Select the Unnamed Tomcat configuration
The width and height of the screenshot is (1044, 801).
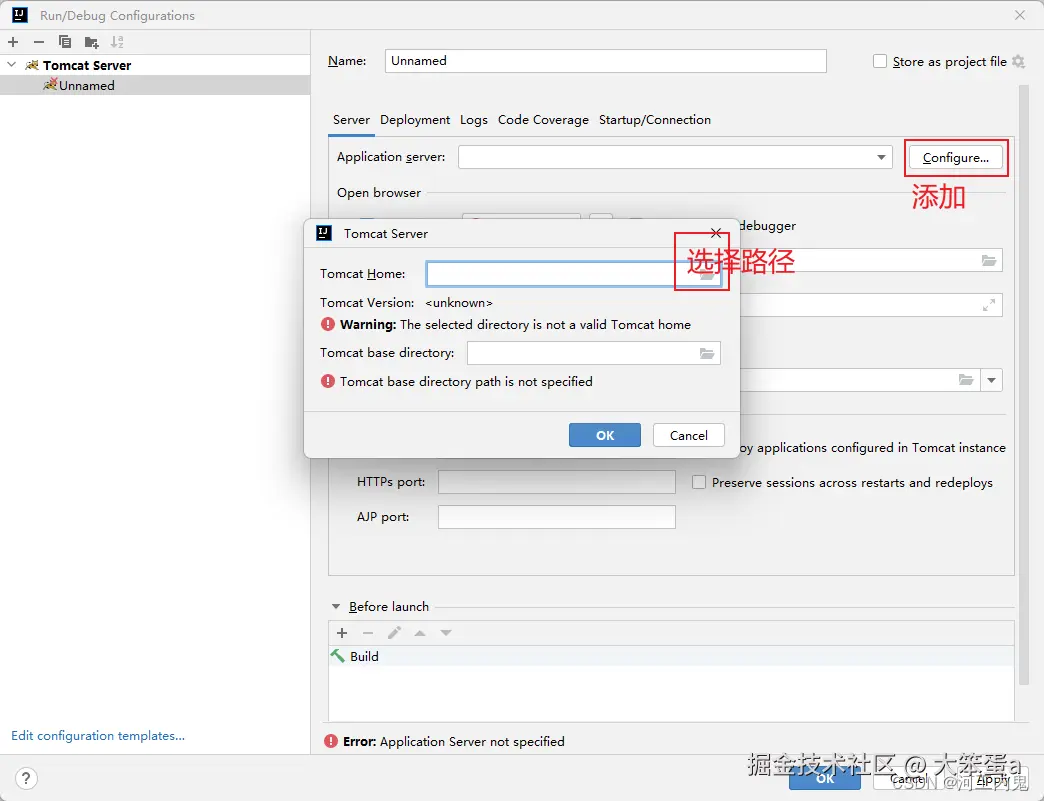[154, 85]
